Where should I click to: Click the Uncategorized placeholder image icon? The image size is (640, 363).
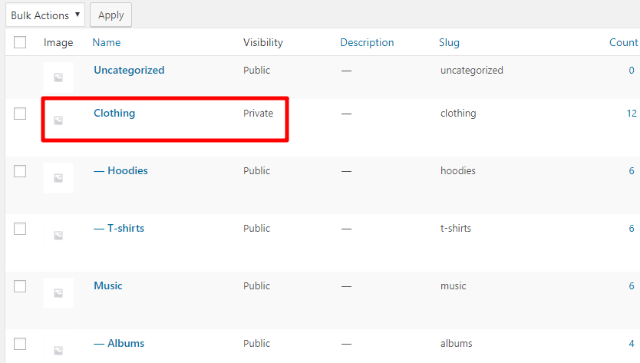(x=58, y=77)
